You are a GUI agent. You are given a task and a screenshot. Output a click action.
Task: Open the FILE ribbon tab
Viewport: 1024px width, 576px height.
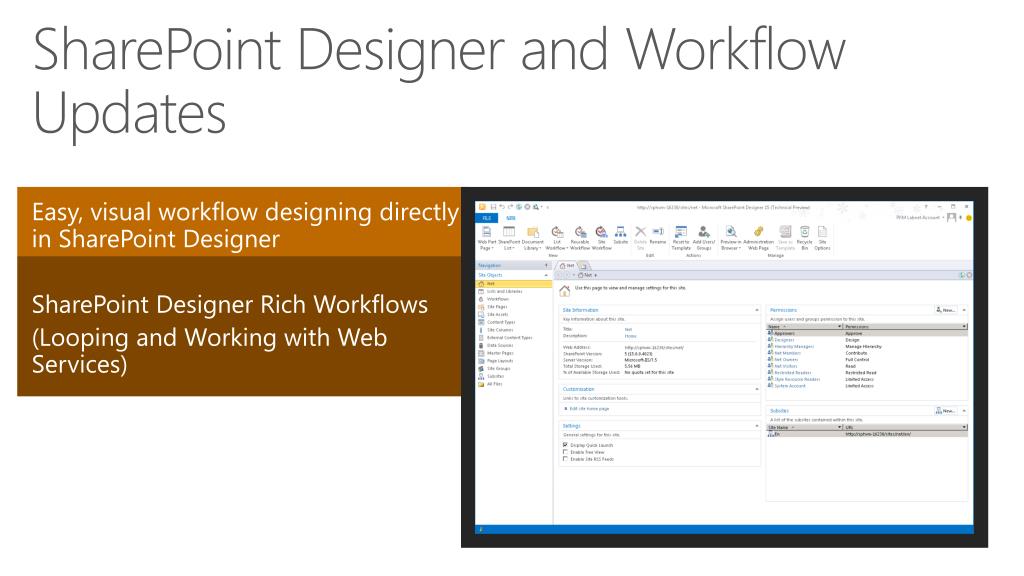coord(487,218)
